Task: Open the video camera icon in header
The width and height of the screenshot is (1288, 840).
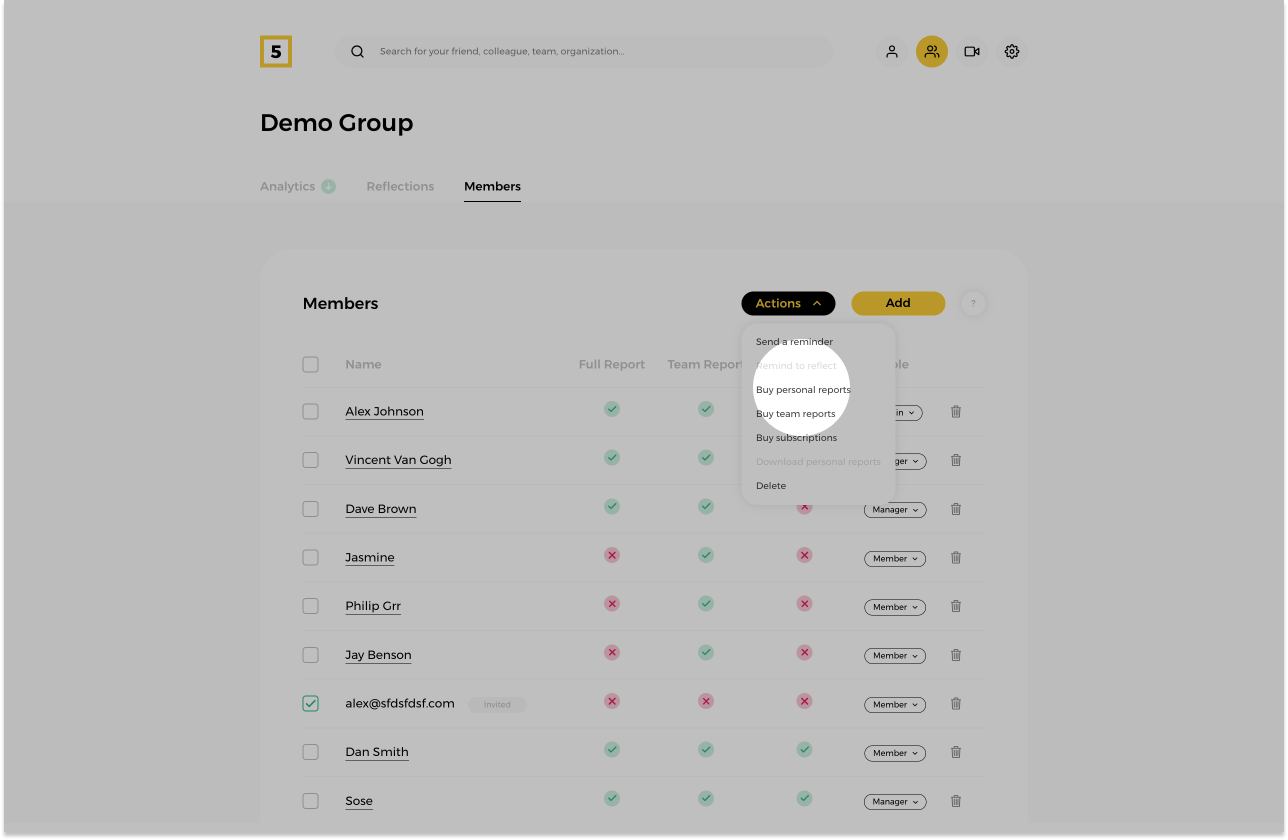Action: click(x=971, y=52)
